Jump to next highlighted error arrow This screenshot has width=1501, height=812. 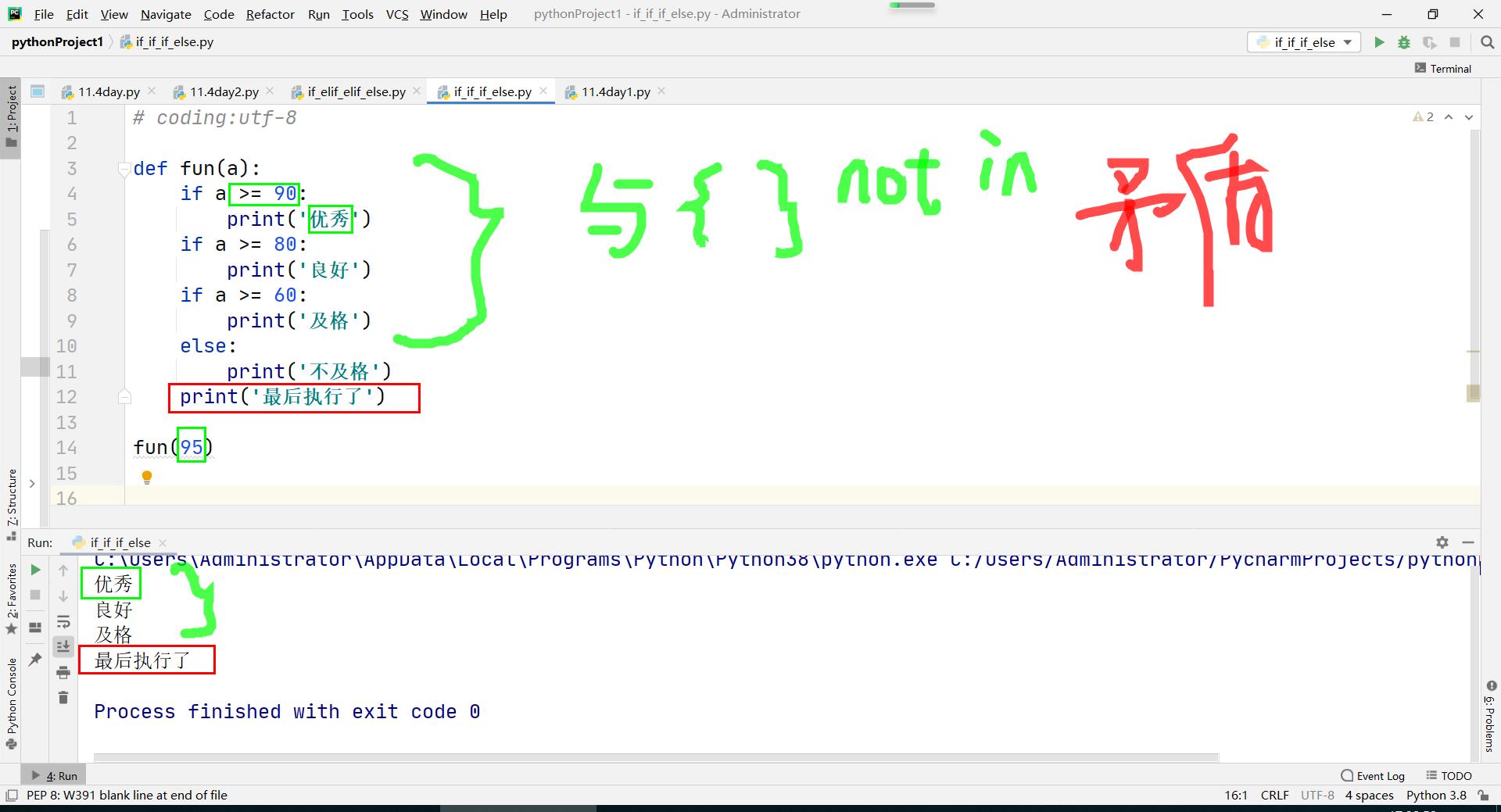(1469, 117)
